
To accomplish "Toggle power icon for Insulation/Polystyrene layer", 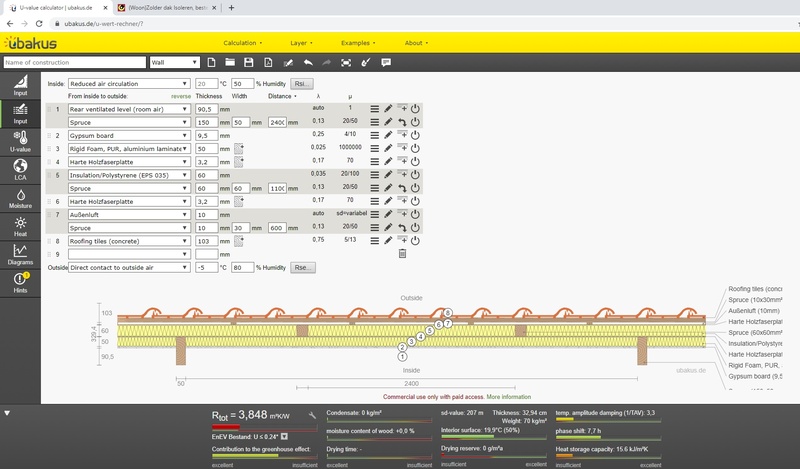I will pos(415,175).
